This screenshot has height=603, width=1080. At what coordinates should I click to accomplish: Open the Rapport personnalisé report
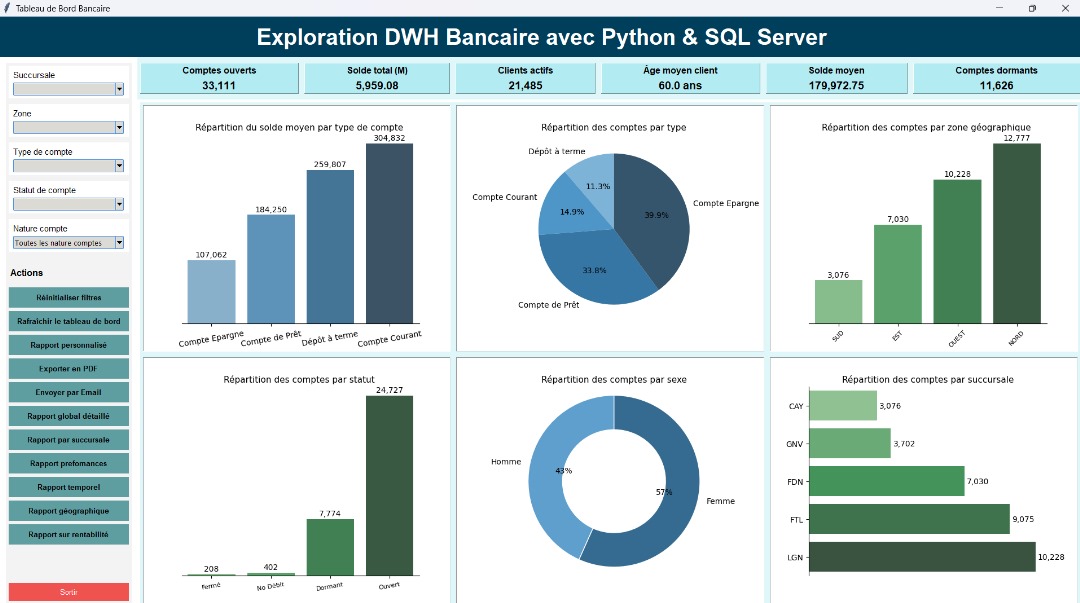69,345
